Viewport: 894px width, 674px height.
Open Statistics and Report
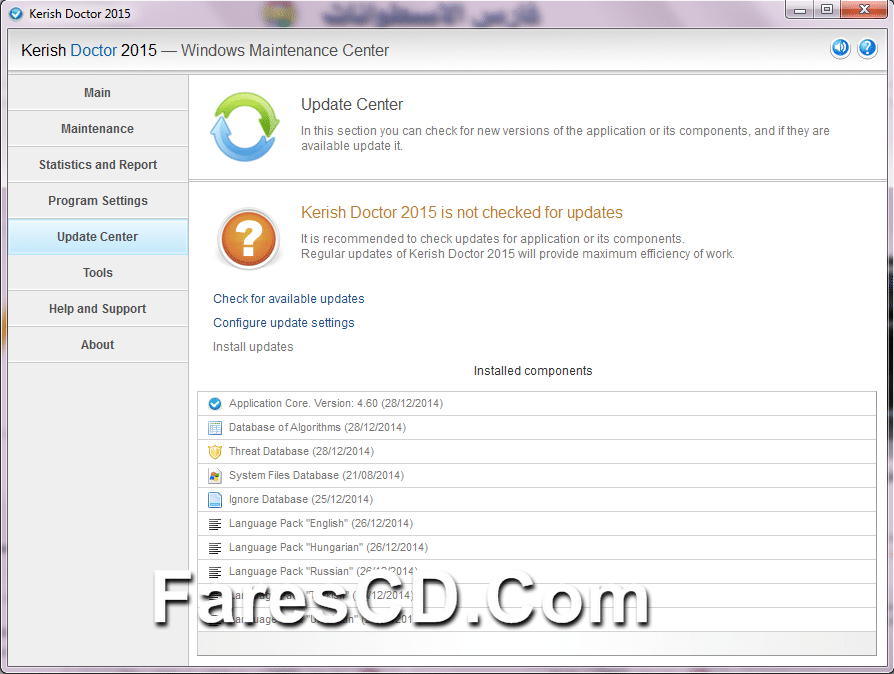tap(97, 164)
